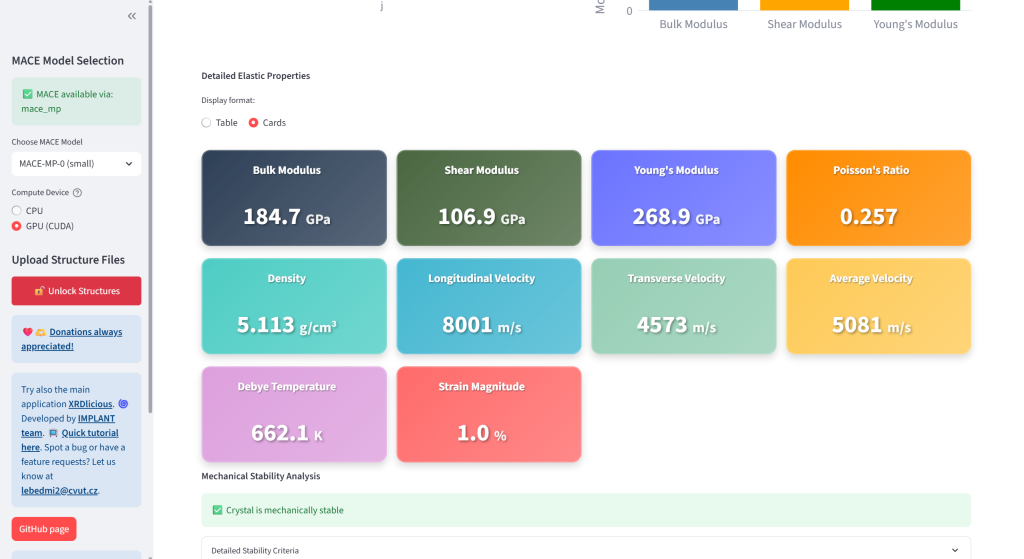Collapse the sidebar with double-chevron icon
Screen dimensions: 1024x559
point(132,17)
